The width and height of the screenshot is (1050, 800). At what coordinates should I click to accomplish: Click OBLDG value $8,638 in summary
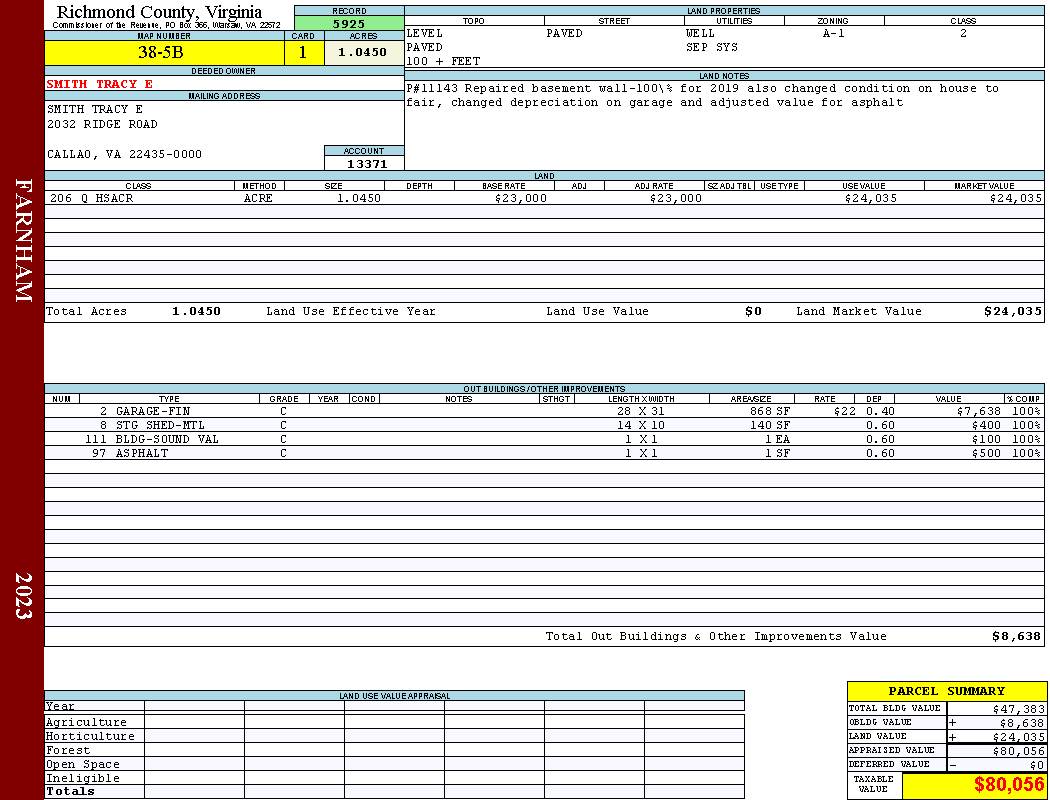click(1022, 722)
